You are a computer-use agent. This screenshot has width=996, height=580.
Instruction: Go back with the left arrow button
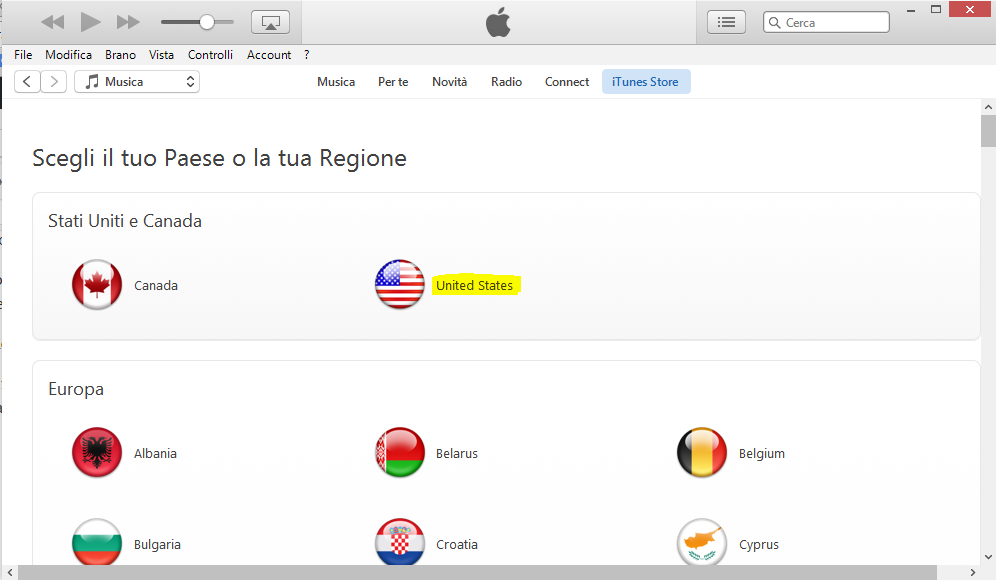pos(28,82)
